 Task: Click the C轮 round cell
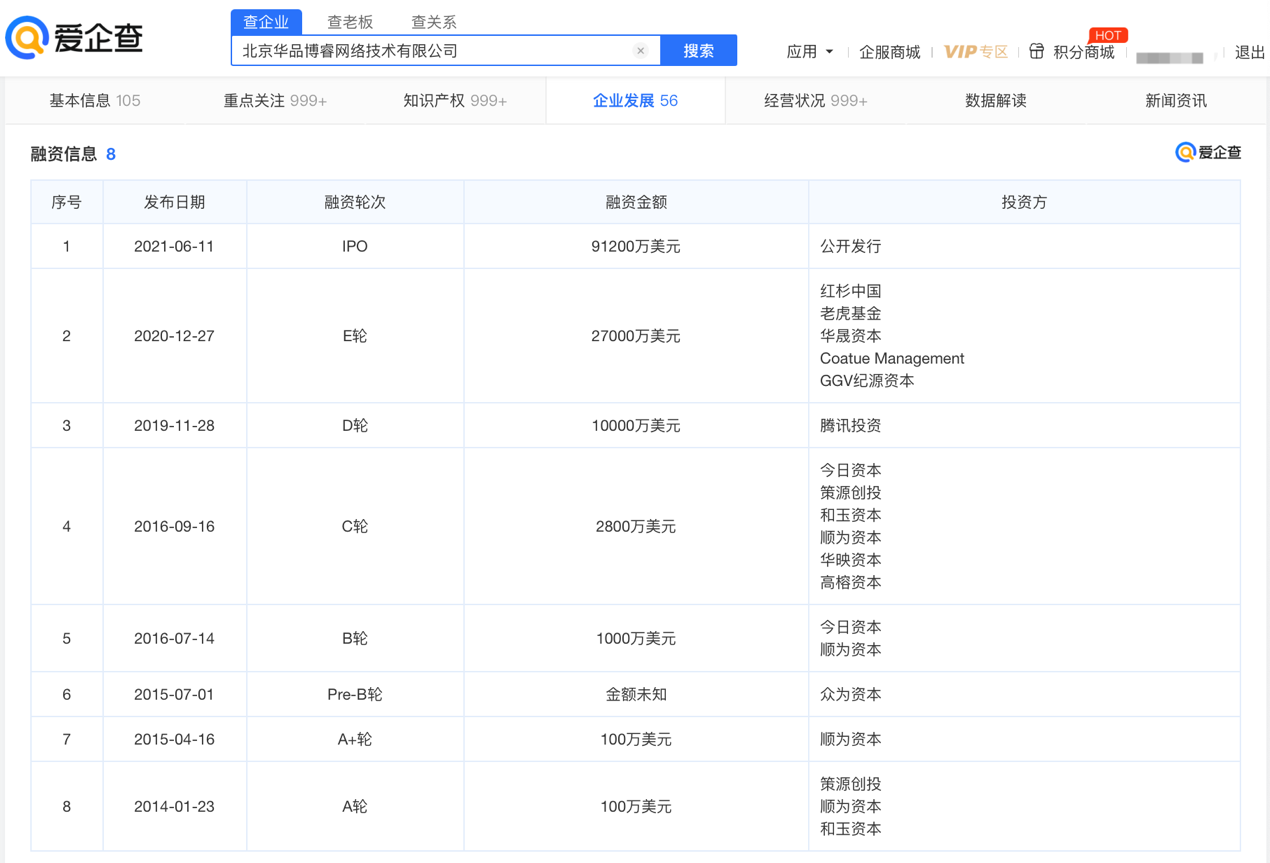pyautogui.click(x=355, y=526)
